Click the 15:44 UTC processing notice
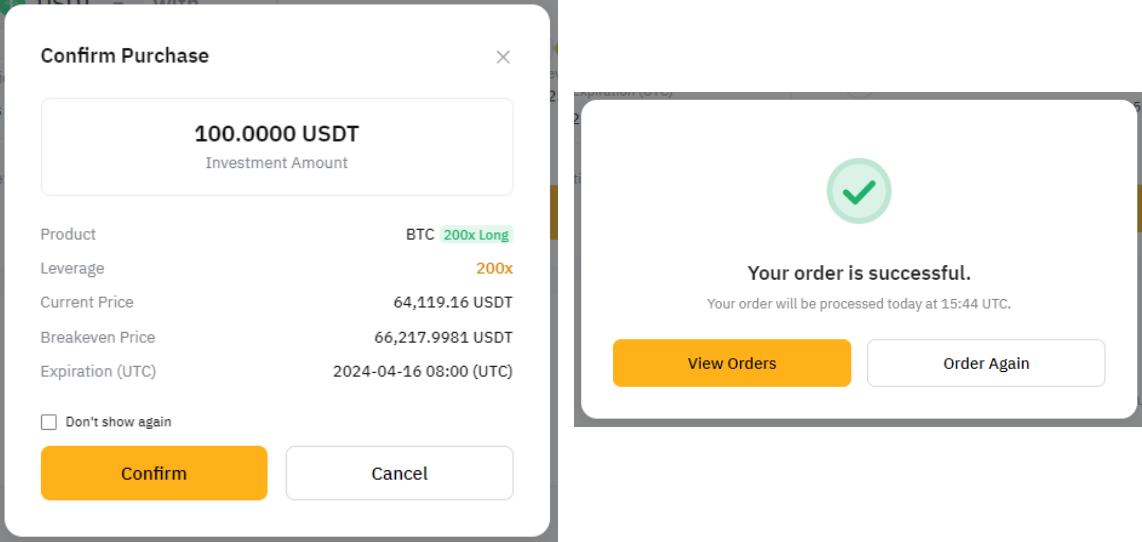1142x542 pixels. click(x=858, y=304)
